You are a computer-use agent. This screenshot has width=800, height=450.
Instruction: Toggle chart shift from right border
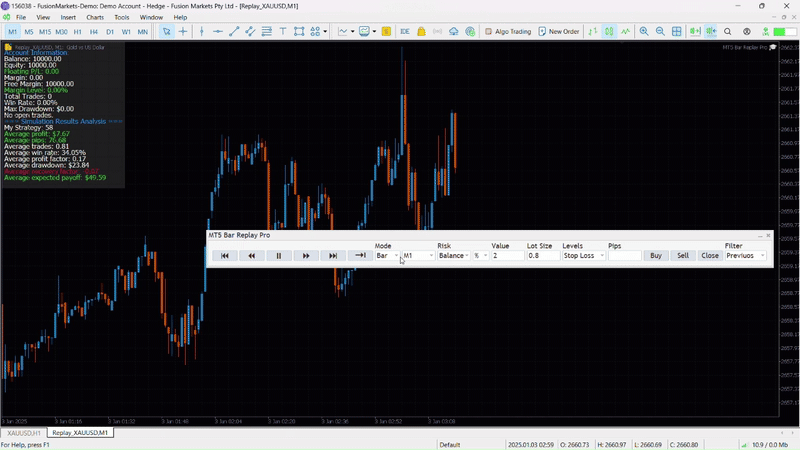click(x=711, y=32)
